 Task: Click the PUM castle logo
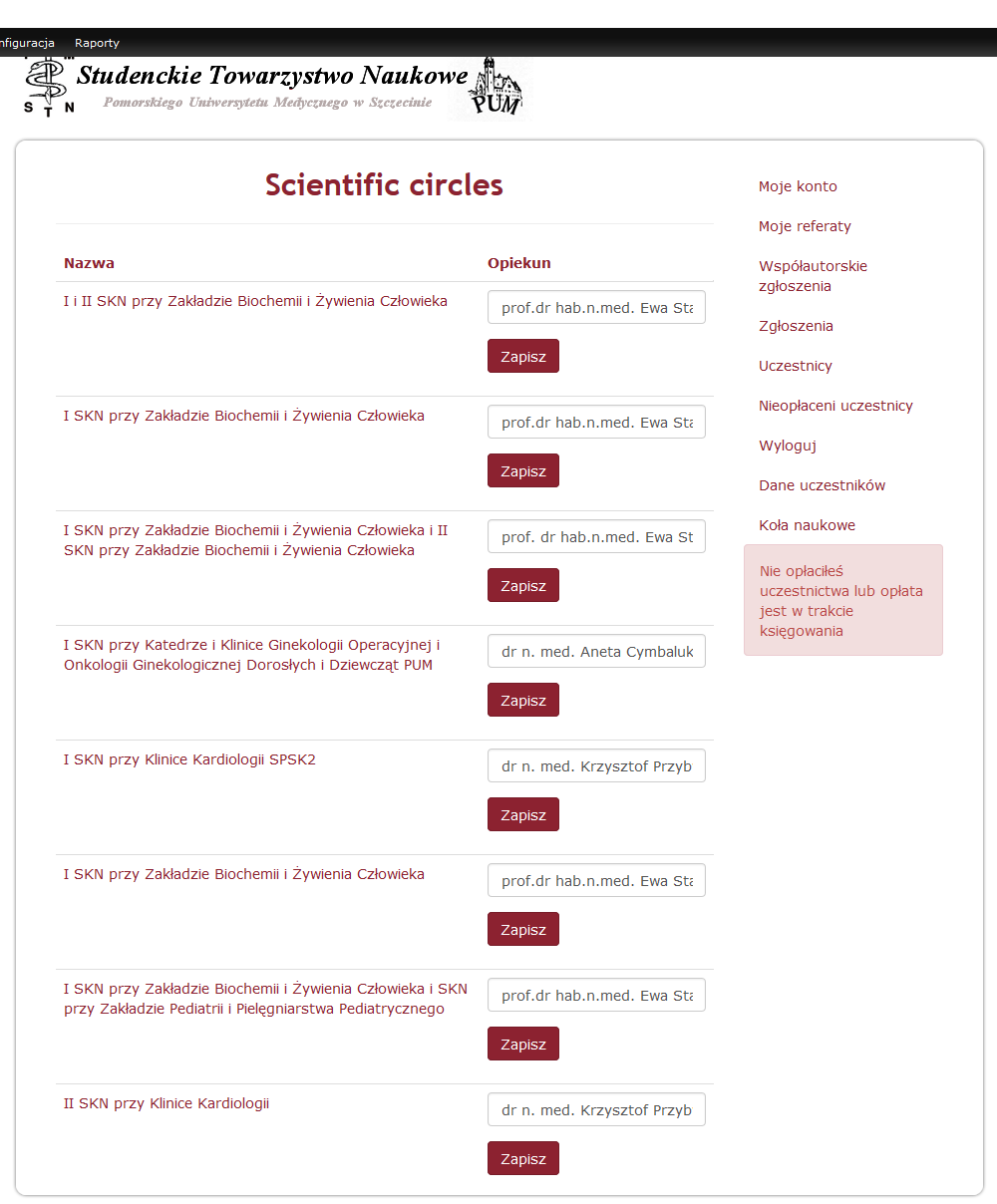[495, 89]
